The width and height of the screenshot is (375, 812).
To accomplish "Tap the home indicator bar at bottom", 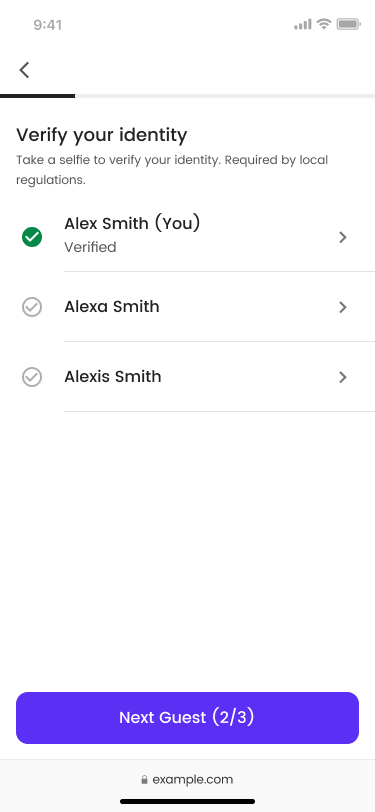I will tap(188, 801).
